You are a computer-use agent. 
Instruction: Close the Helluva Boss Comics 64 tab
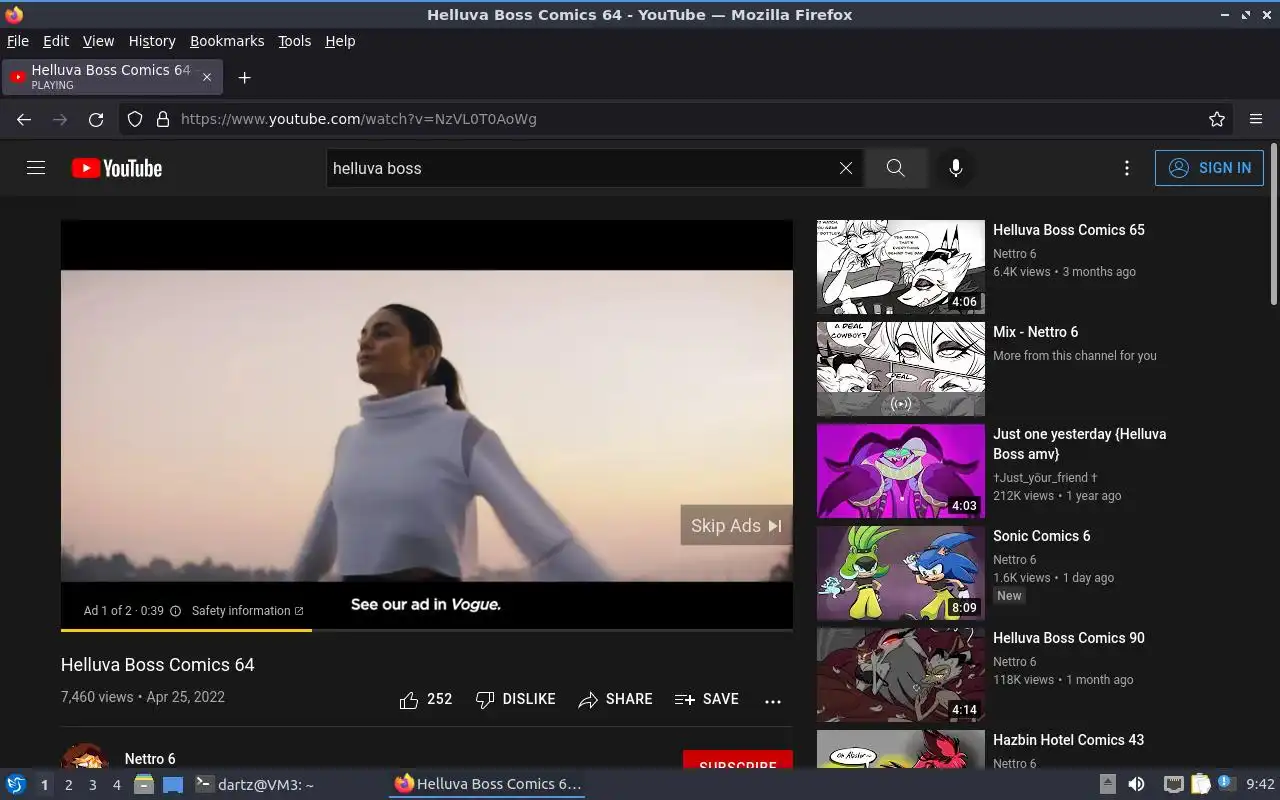tap(207, 77)
